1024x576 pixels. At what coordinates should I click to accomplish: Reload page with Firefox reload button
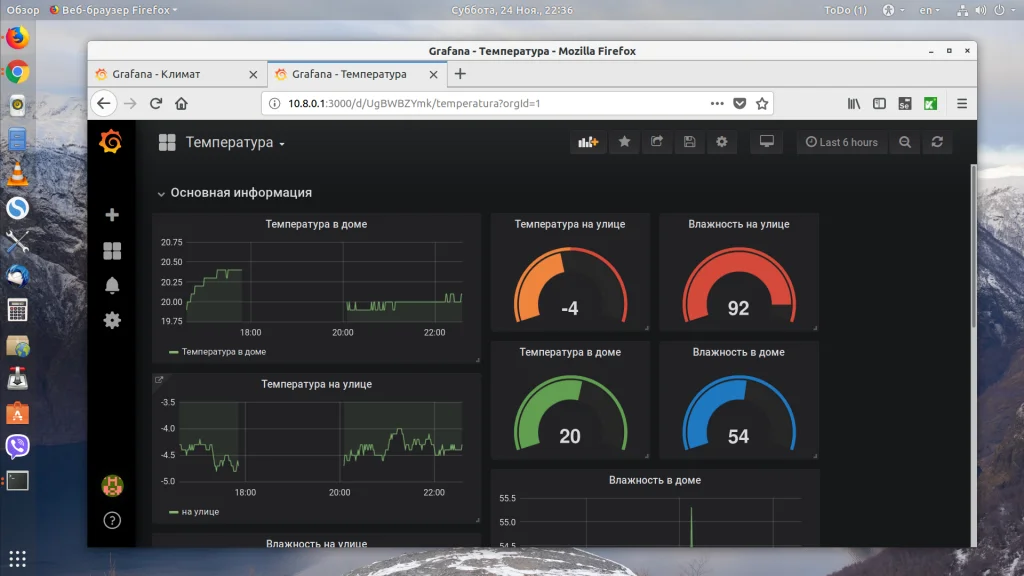pyautogui.click(x=155, y=103)
